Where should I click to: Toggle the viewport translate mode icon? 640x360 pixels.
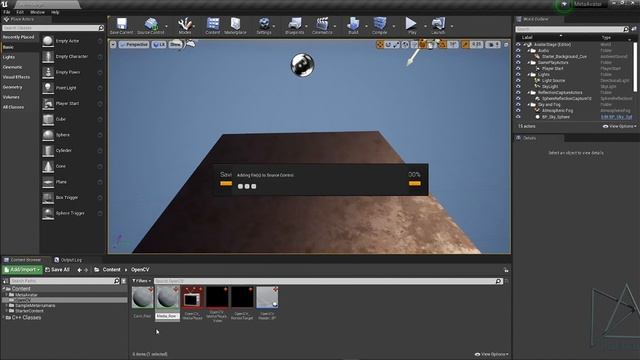pyautogui.click(x=380, y=44)
